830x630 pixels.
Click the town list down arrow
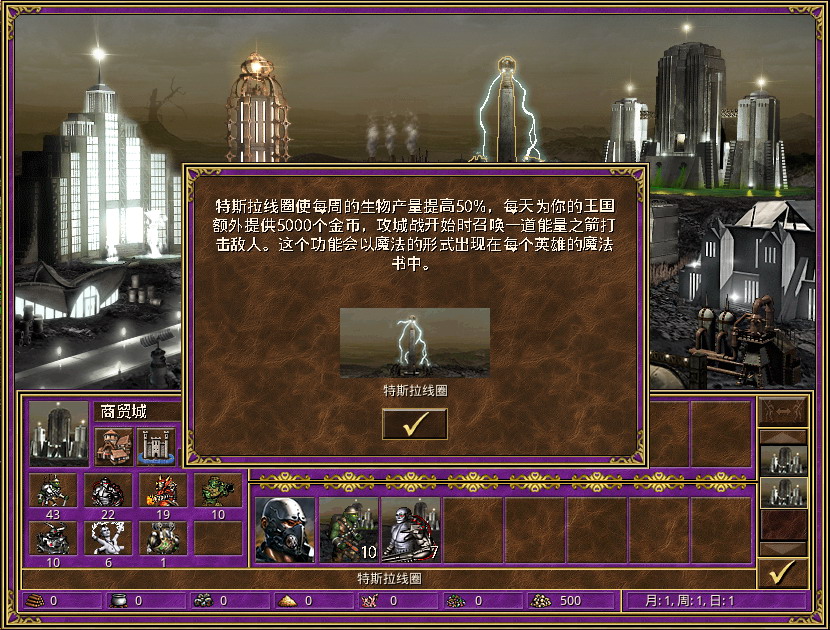[x=783, y=548]
